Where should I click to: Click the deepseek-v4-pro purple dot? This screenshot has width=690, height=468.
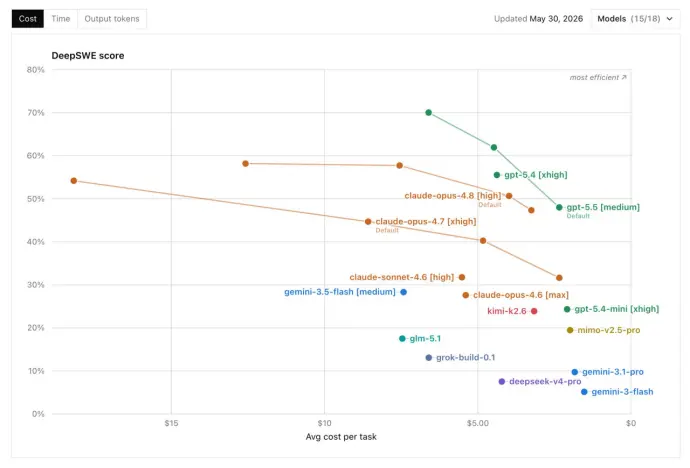[x=502, y=381]
